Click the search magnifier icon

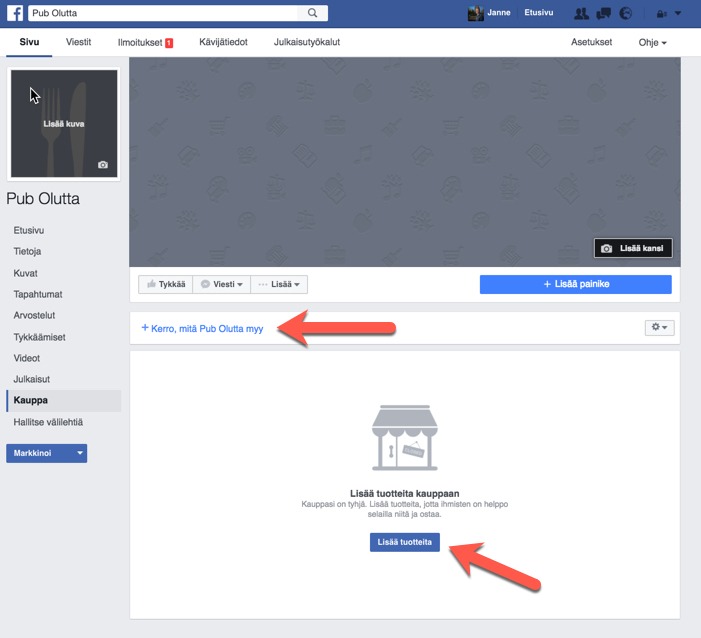pos(312,13)
